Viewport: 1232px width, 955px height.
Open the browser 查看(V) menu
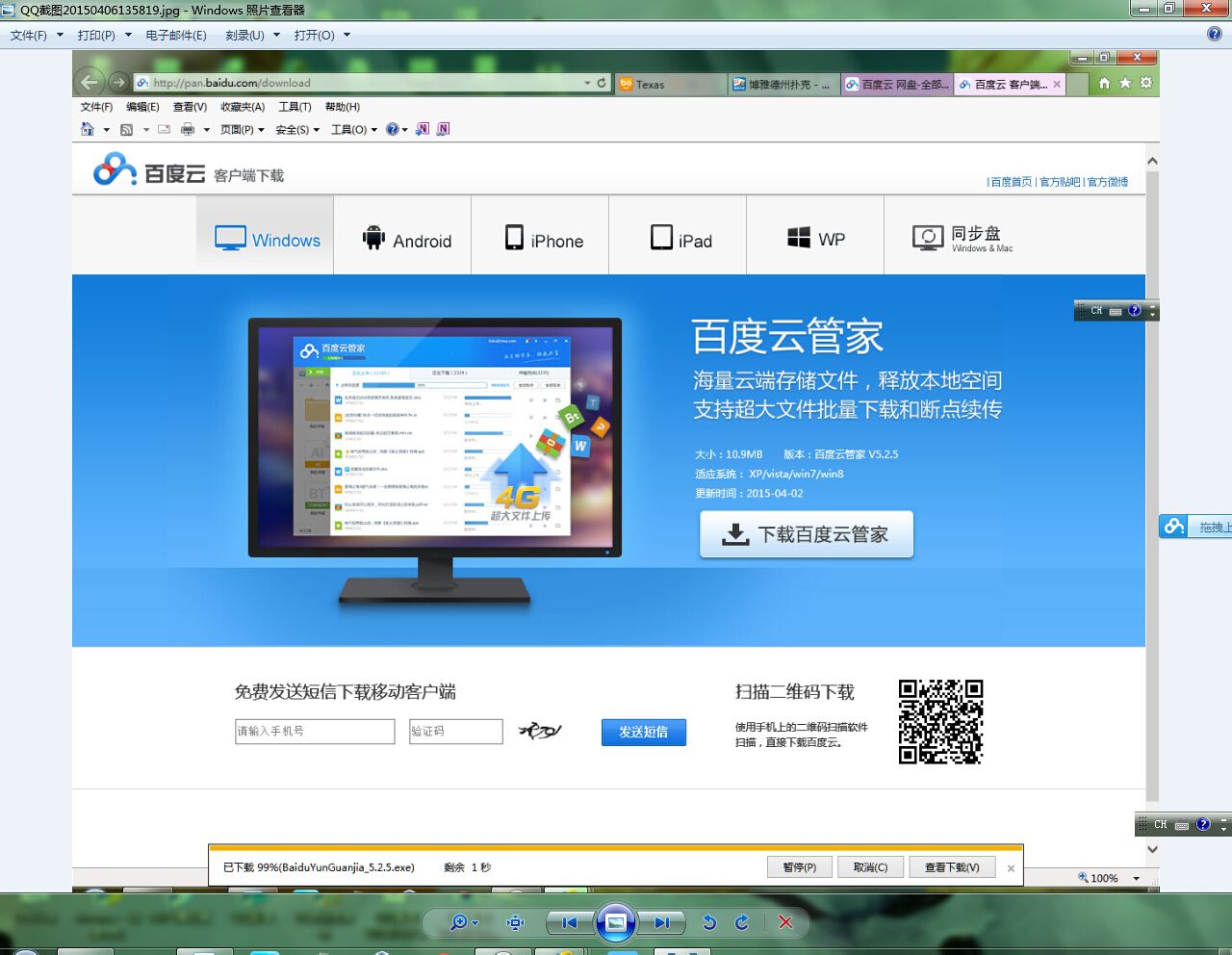coord(190,107)
